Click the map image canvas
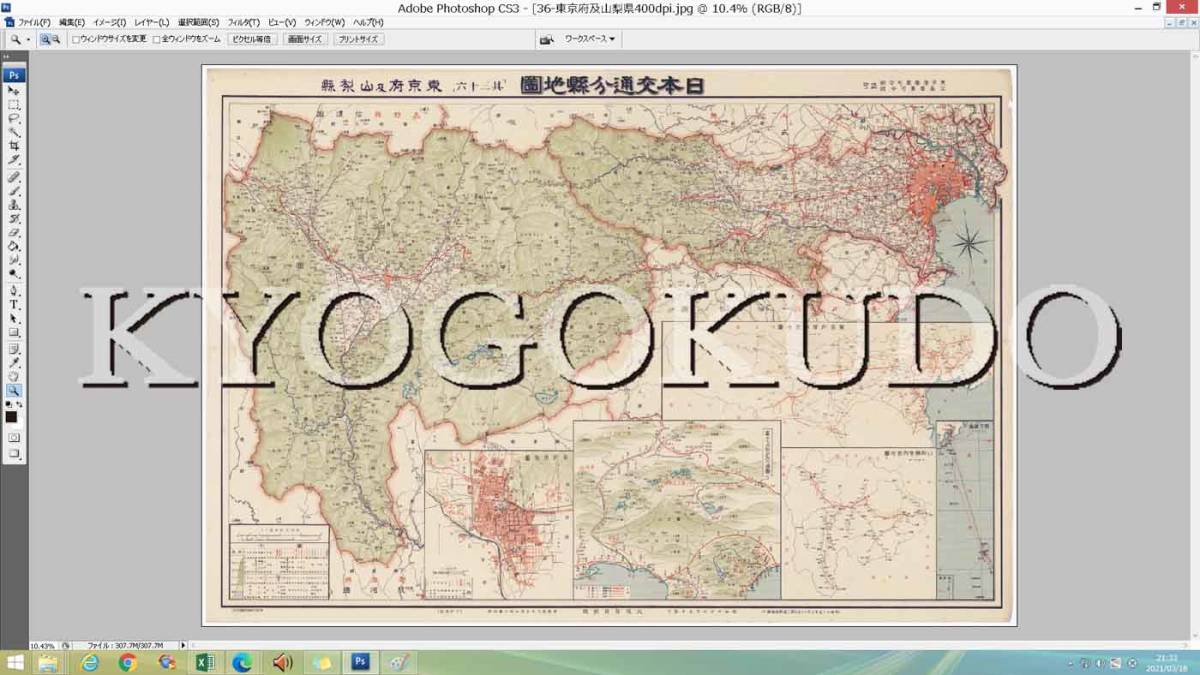The width and height of the screenshot is (1200, 675). tap(609, 346)
